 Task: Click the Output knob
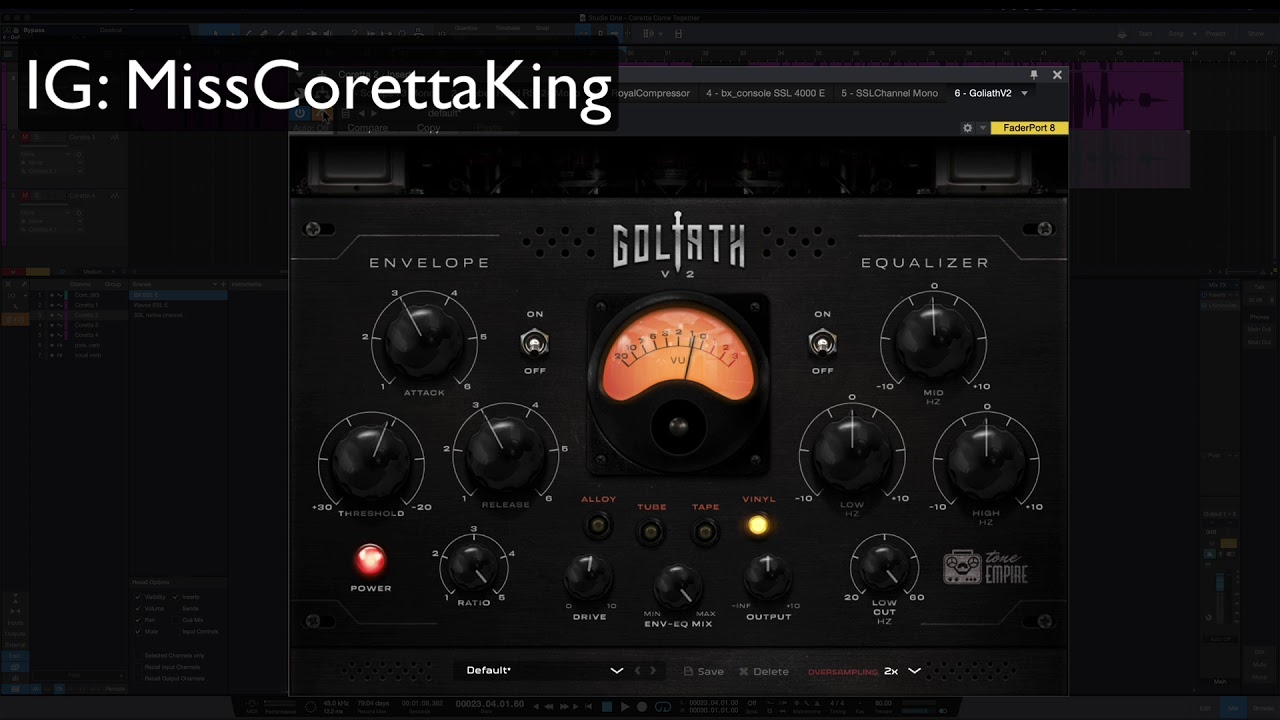(767, 577)
